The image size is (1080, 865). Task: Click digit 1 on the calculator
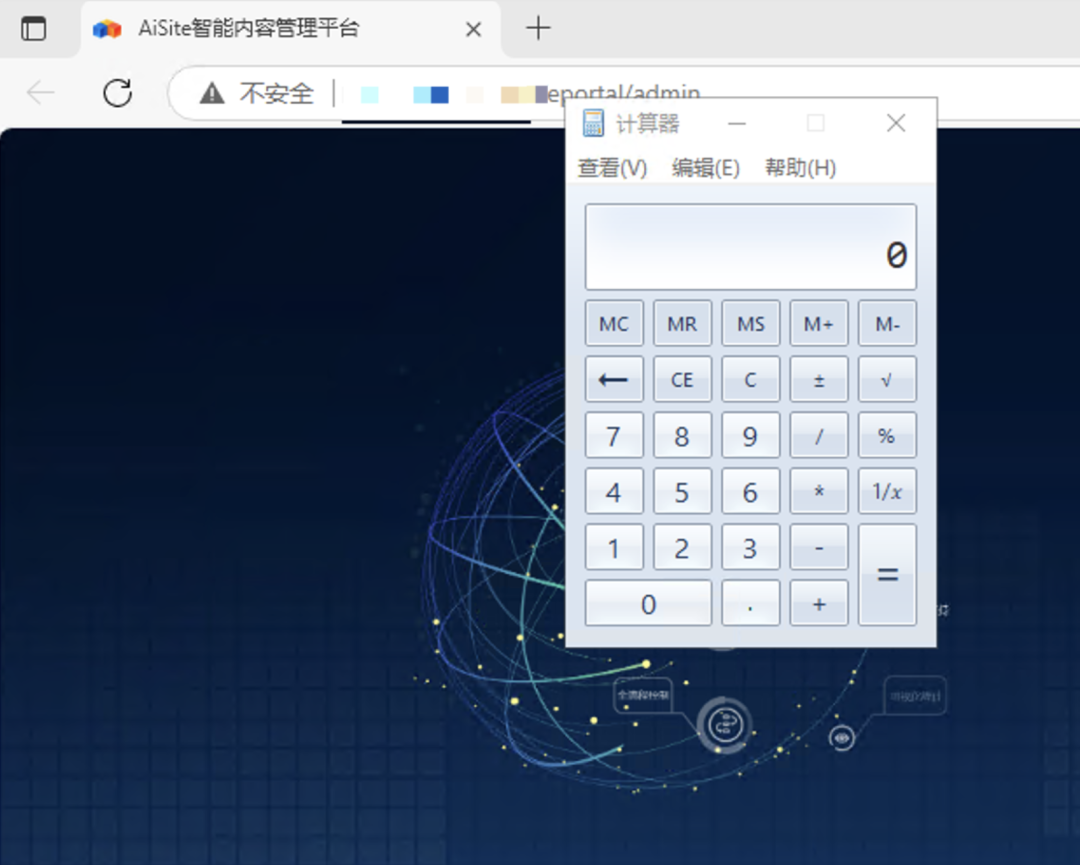pyautogui.click(x=614, y=547)
